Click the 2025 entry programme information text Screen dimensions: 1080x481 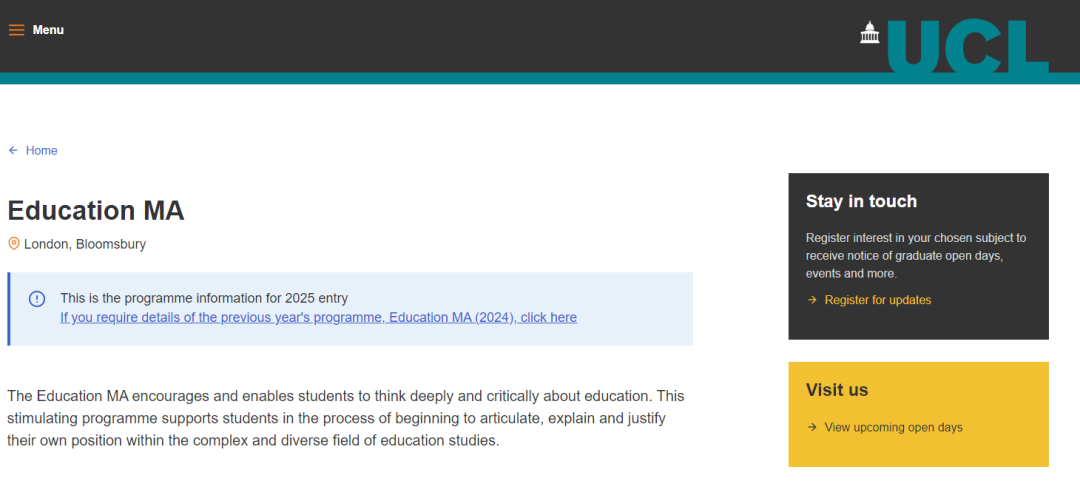pyautogui.click(x=204, y=298)
